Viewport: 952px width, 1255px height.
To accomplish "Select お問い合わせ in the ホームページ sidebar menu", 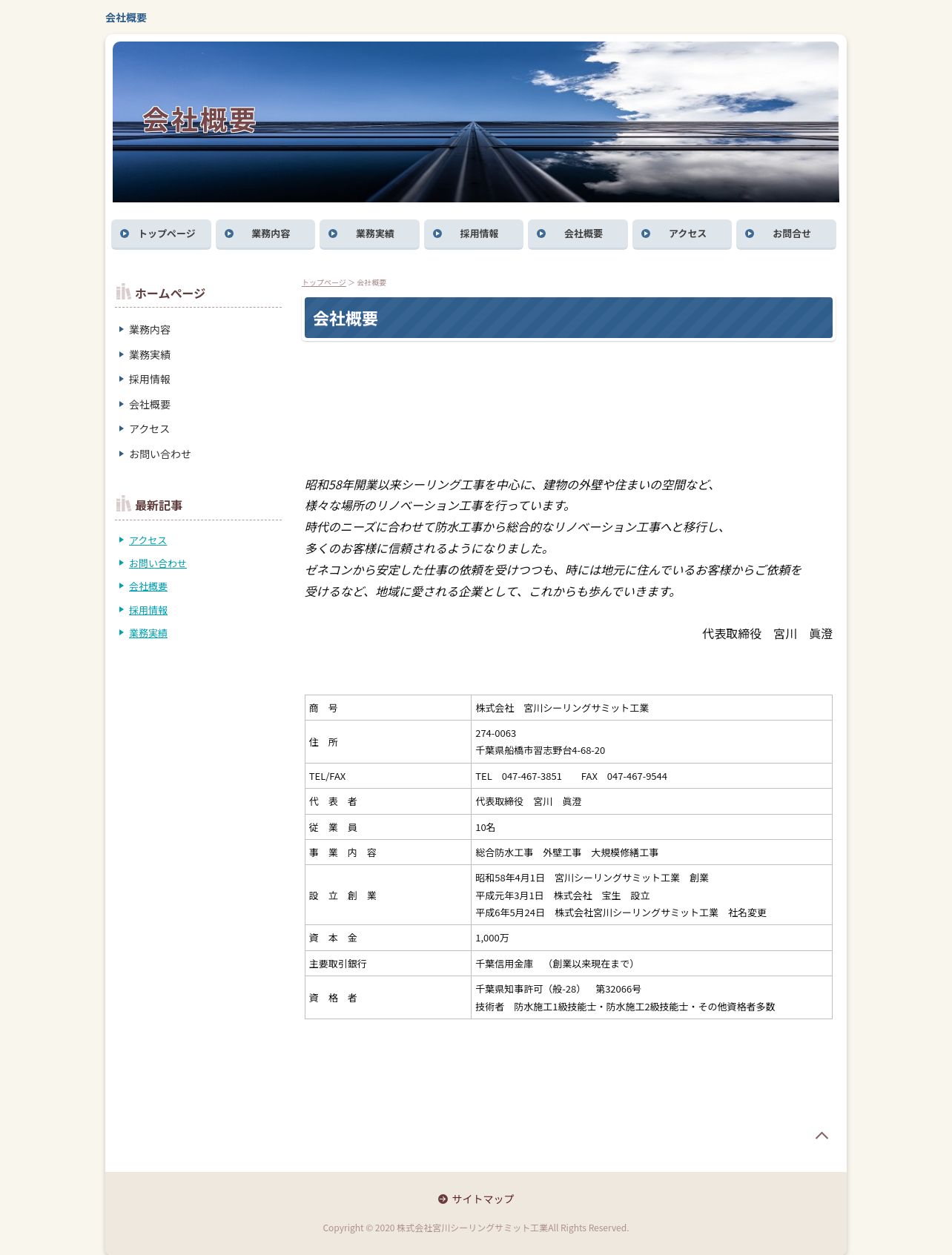I will pyautogui.click(x=160, y=454).
